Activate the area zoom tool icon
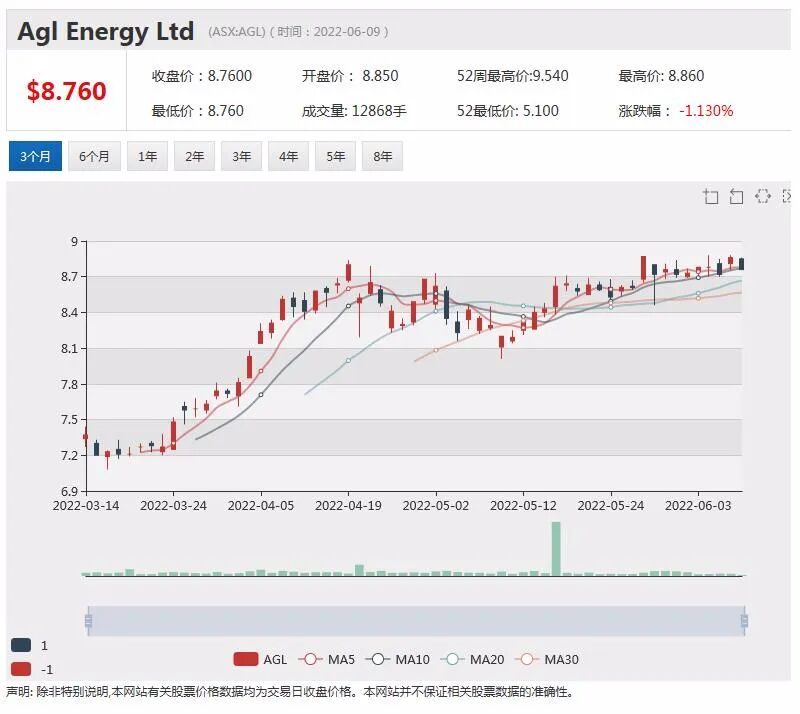The width and height of the screenshot is (800, 714). point(711,196)
